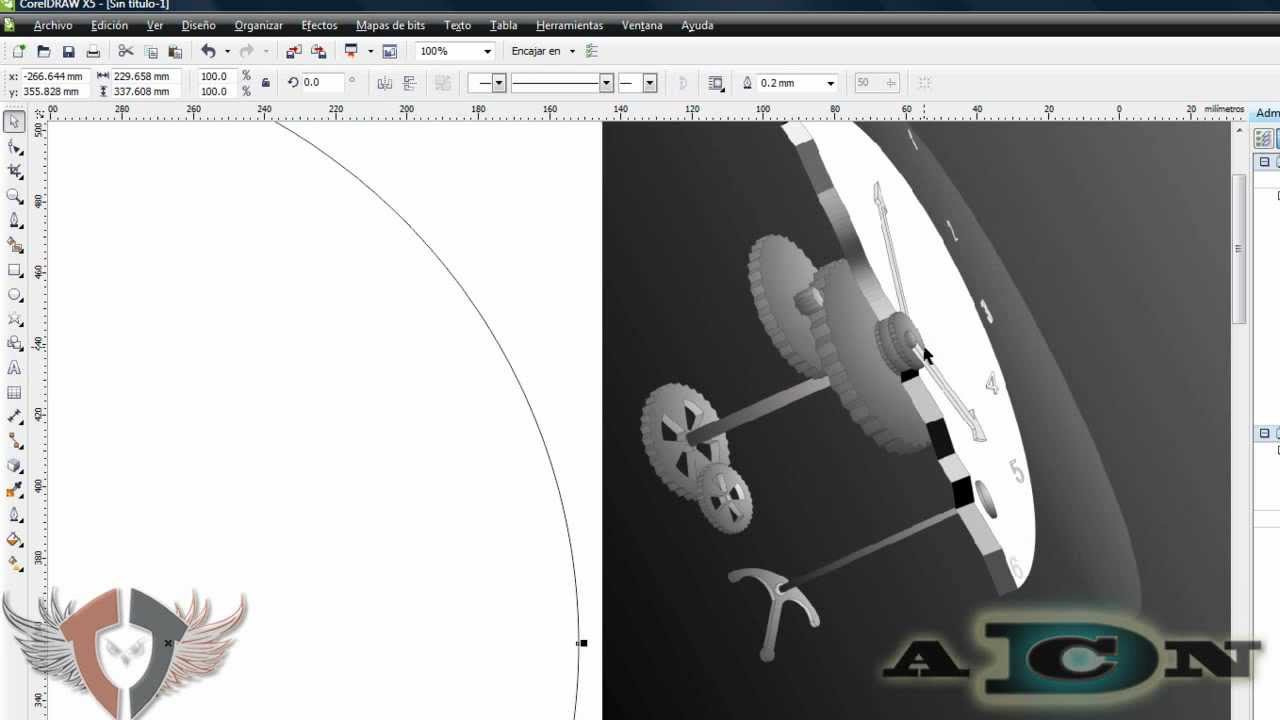Select the Table tool

tap(14, 393)
